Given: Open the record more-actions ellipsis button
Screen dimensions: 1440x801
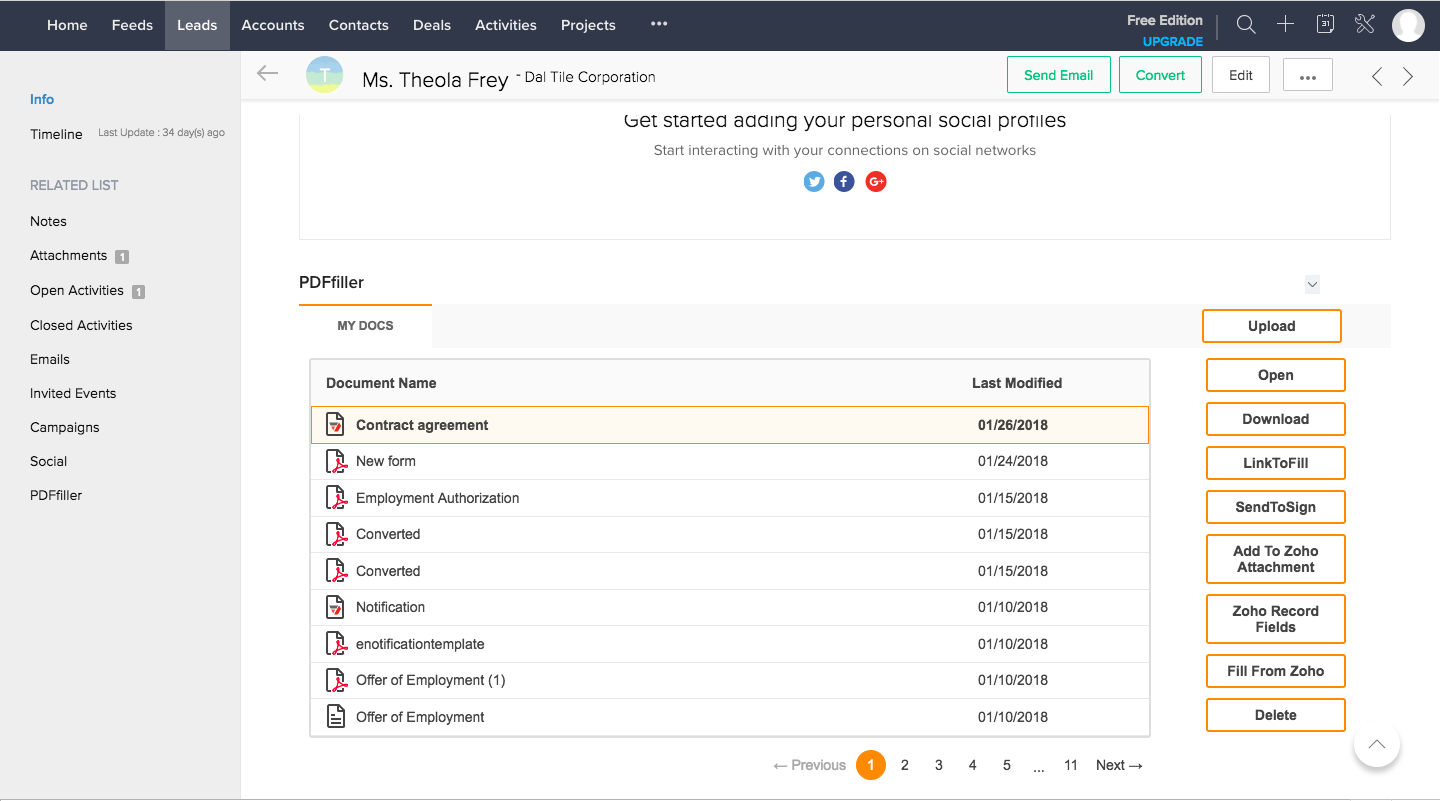Looking at the screenshot, I should (1308, 75).
